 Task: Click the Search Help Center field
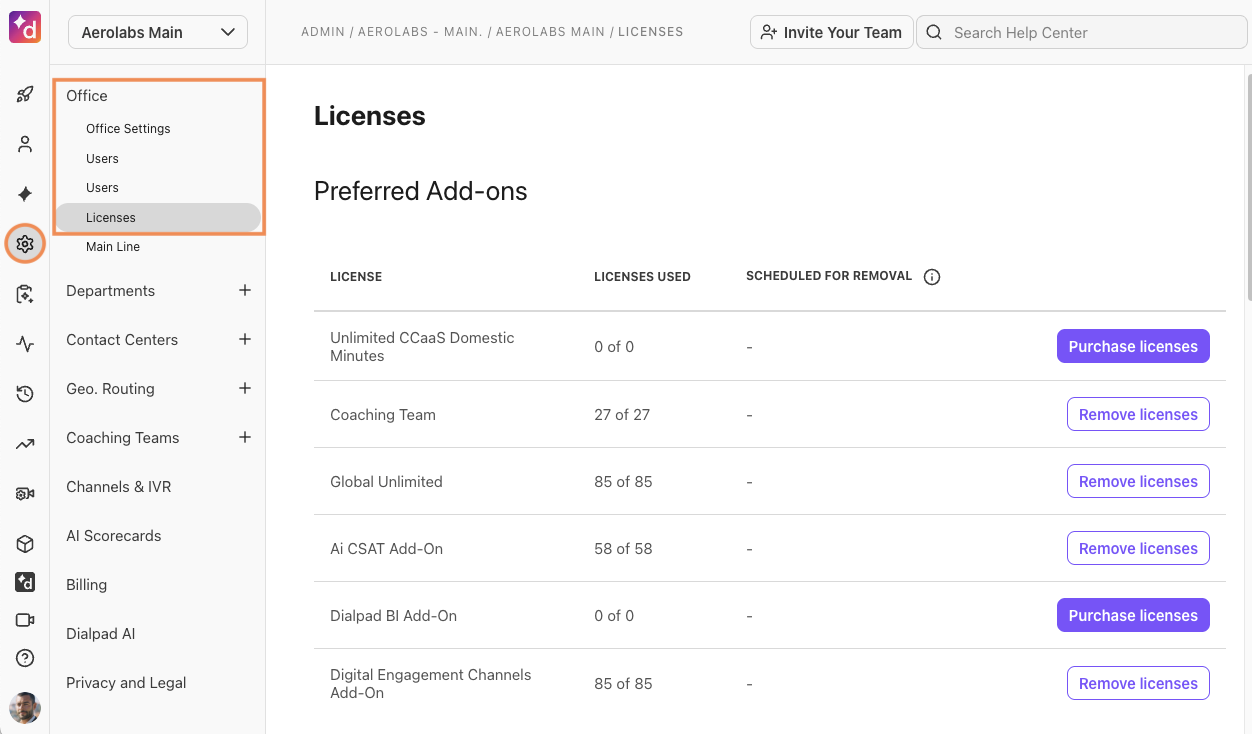(x=1080, y=32)
